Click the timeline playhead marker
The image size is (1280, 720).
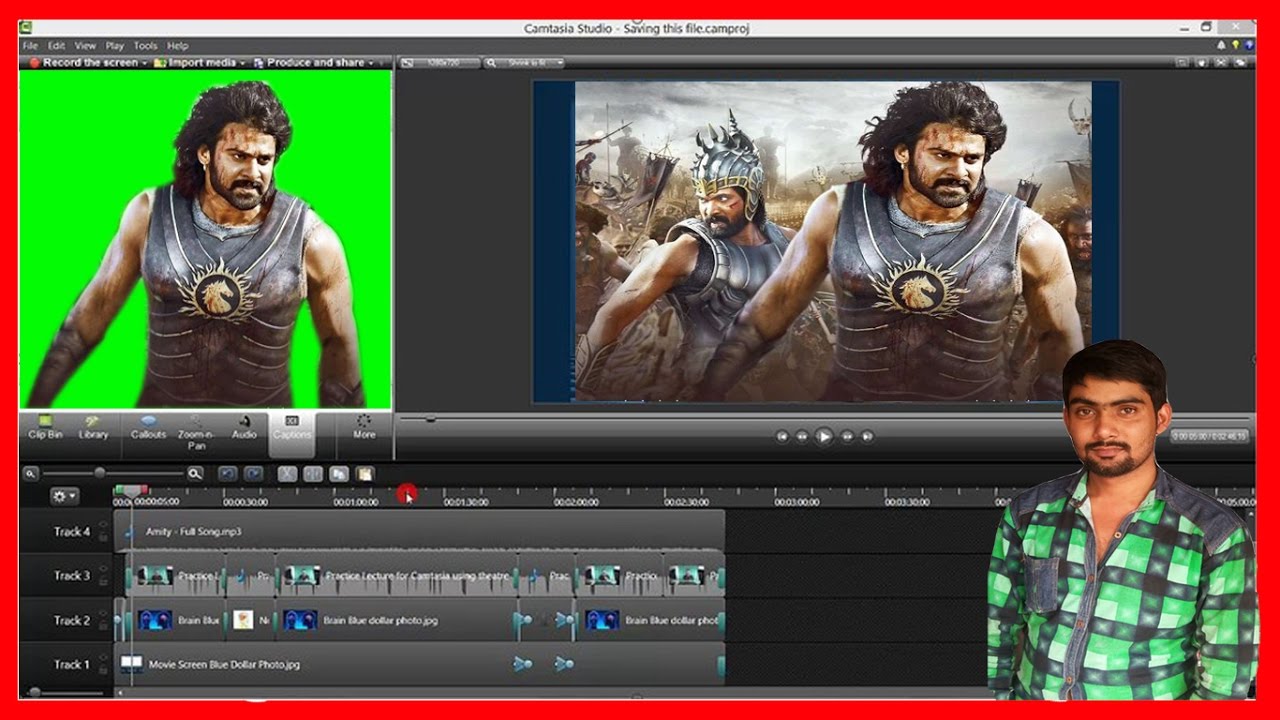coord(131,490)
